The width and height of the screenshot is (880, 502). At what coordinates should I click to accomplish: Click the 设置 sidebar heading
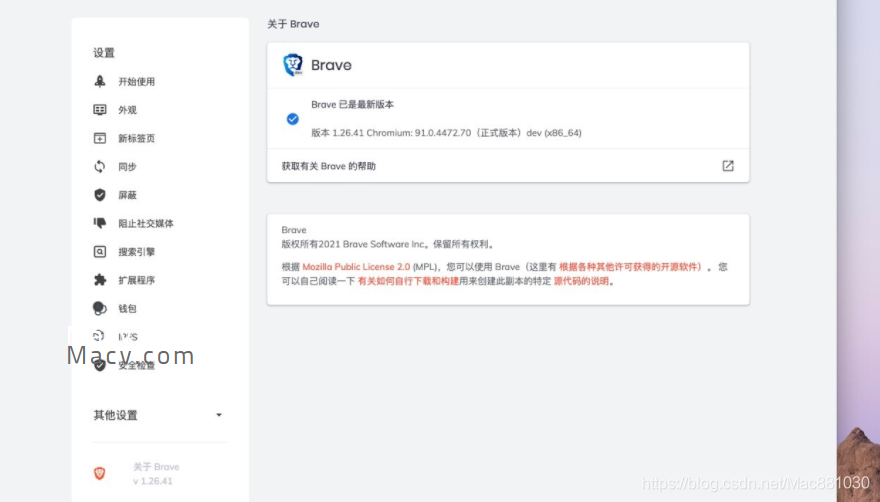104,53
